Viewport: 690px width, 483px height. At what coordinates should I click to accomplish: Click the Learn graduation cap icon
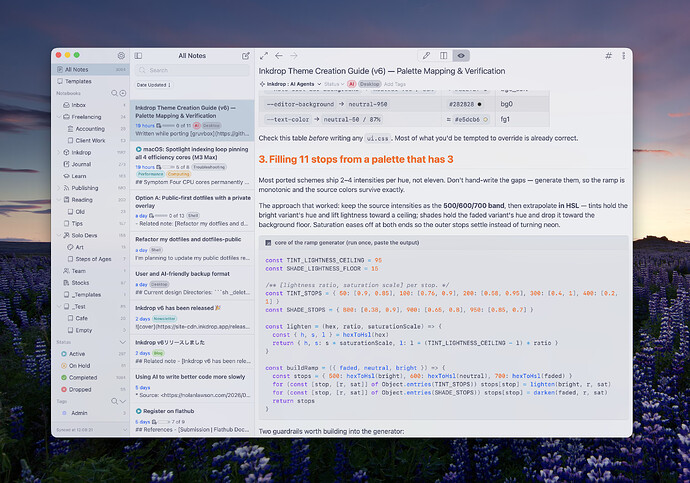pos(66,176)
